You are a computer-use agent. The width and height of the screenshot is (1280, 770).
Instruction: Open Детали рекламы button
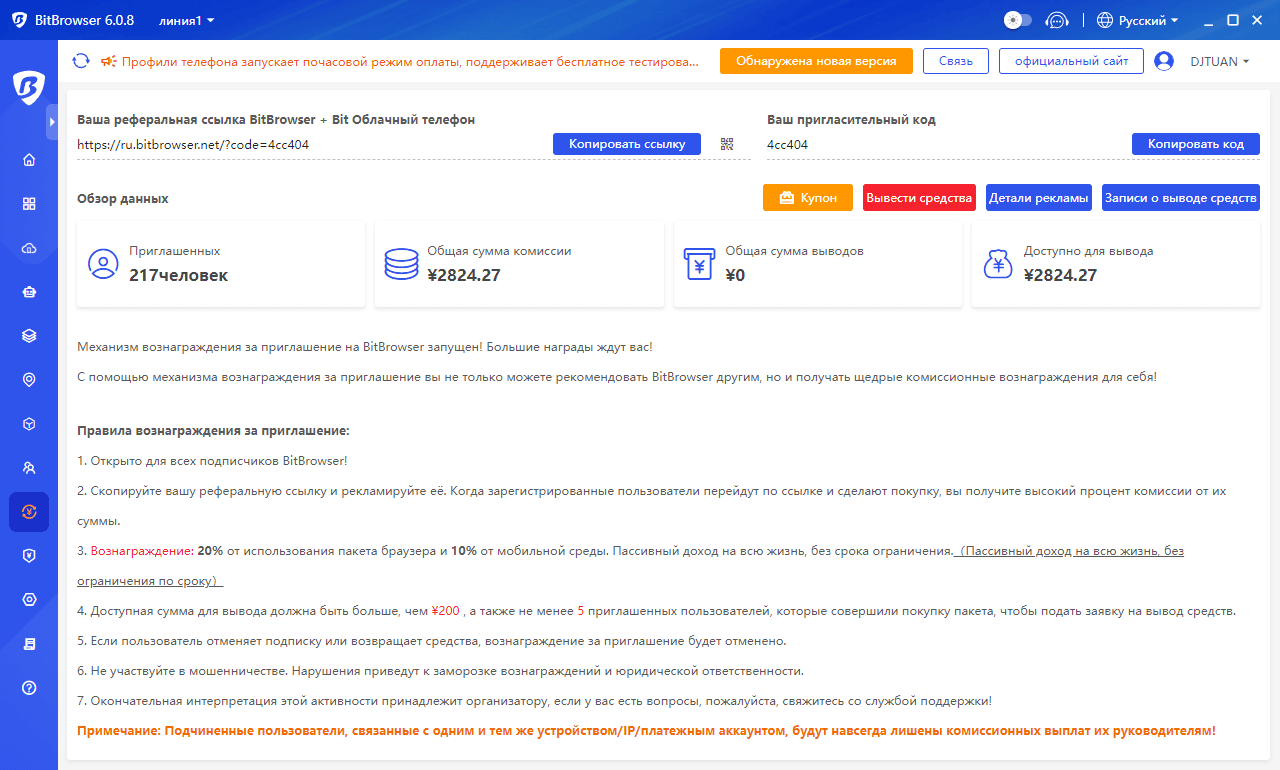point(1039,198)
